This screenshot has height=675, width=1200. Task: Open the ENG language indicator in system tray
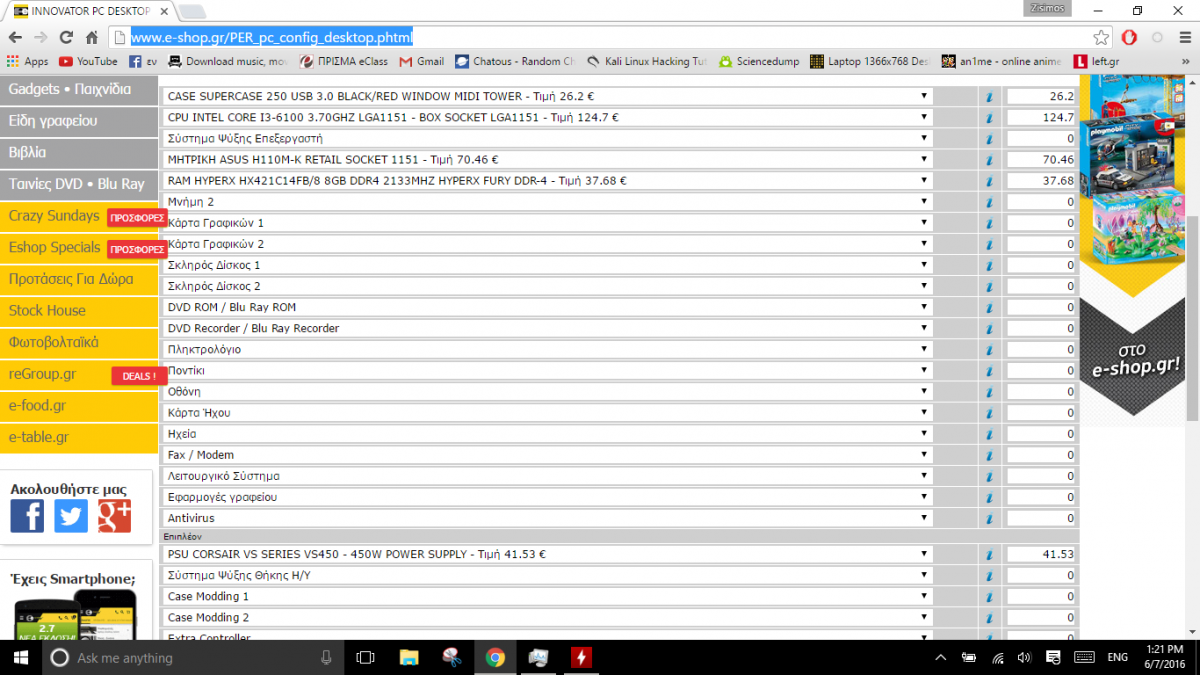[1117, 657]
